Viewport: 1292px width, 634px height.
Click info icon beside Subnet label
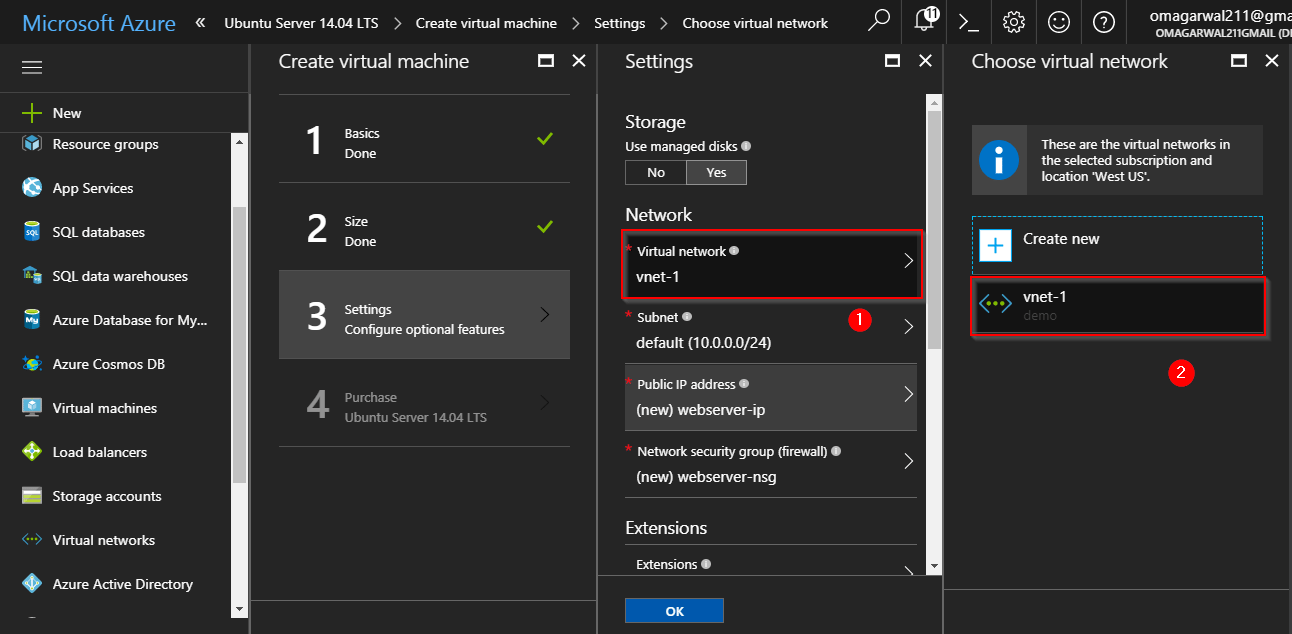coord(686,317)
